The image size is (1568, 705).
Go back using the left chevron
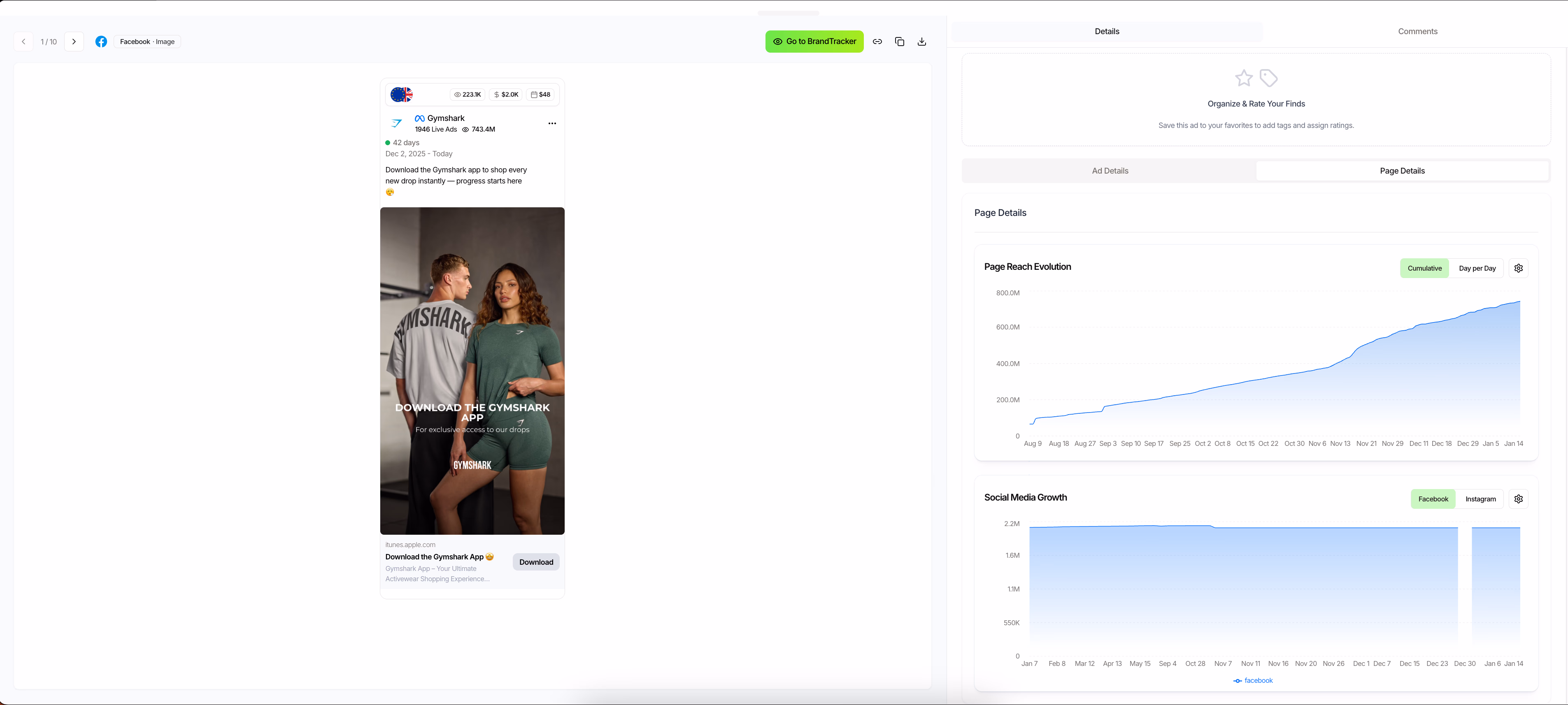pyautogui.click(x=23, y=42)
